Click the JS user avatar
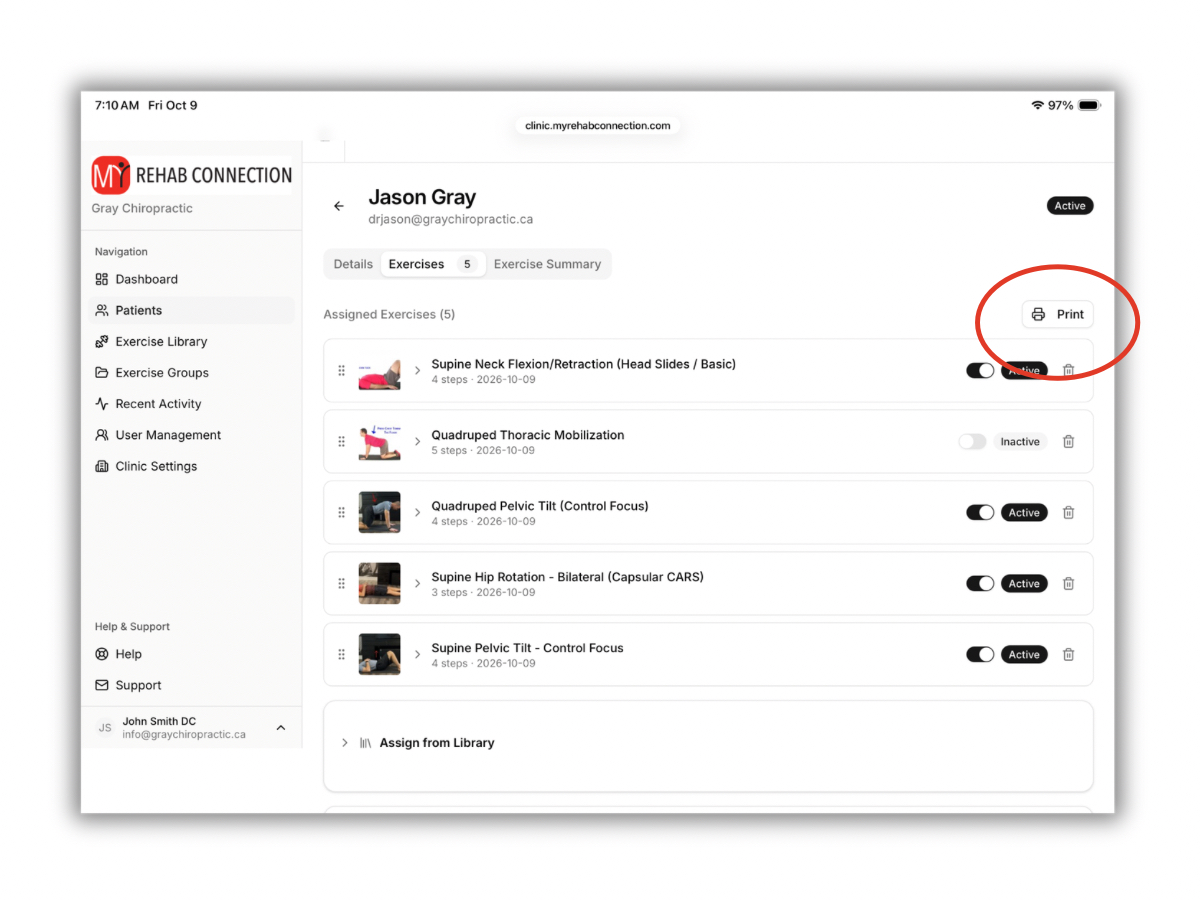The image size is (1200, 900). point(105,727)
